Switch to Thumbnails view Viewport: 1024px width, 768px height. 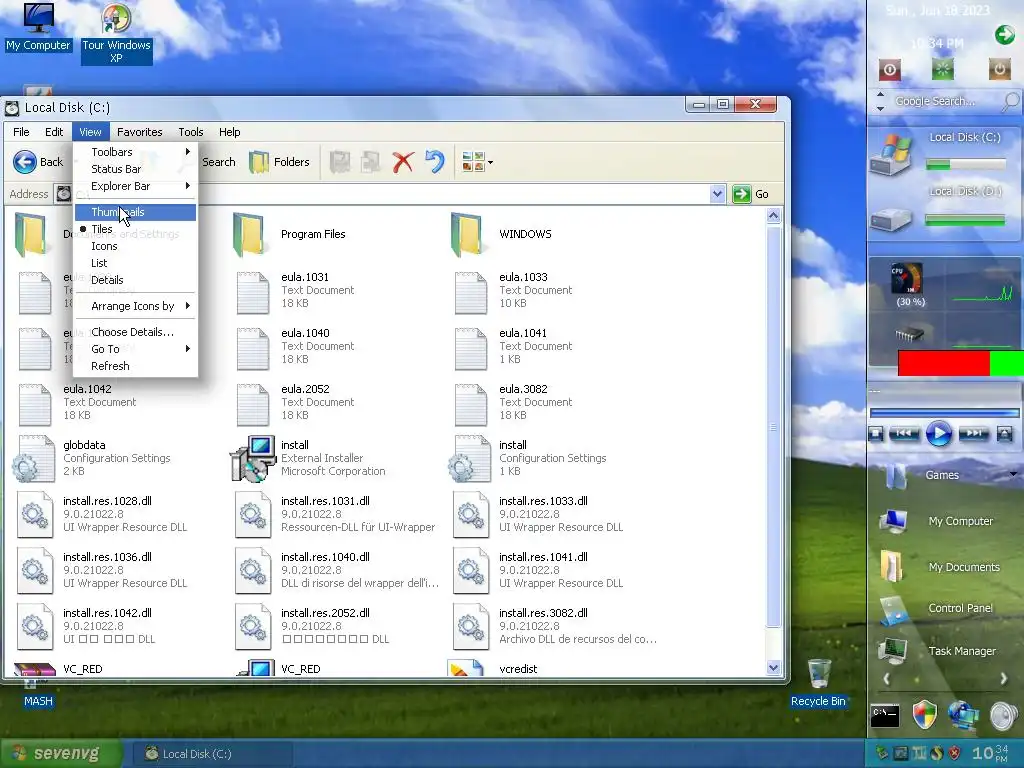[x=135, y=212]
